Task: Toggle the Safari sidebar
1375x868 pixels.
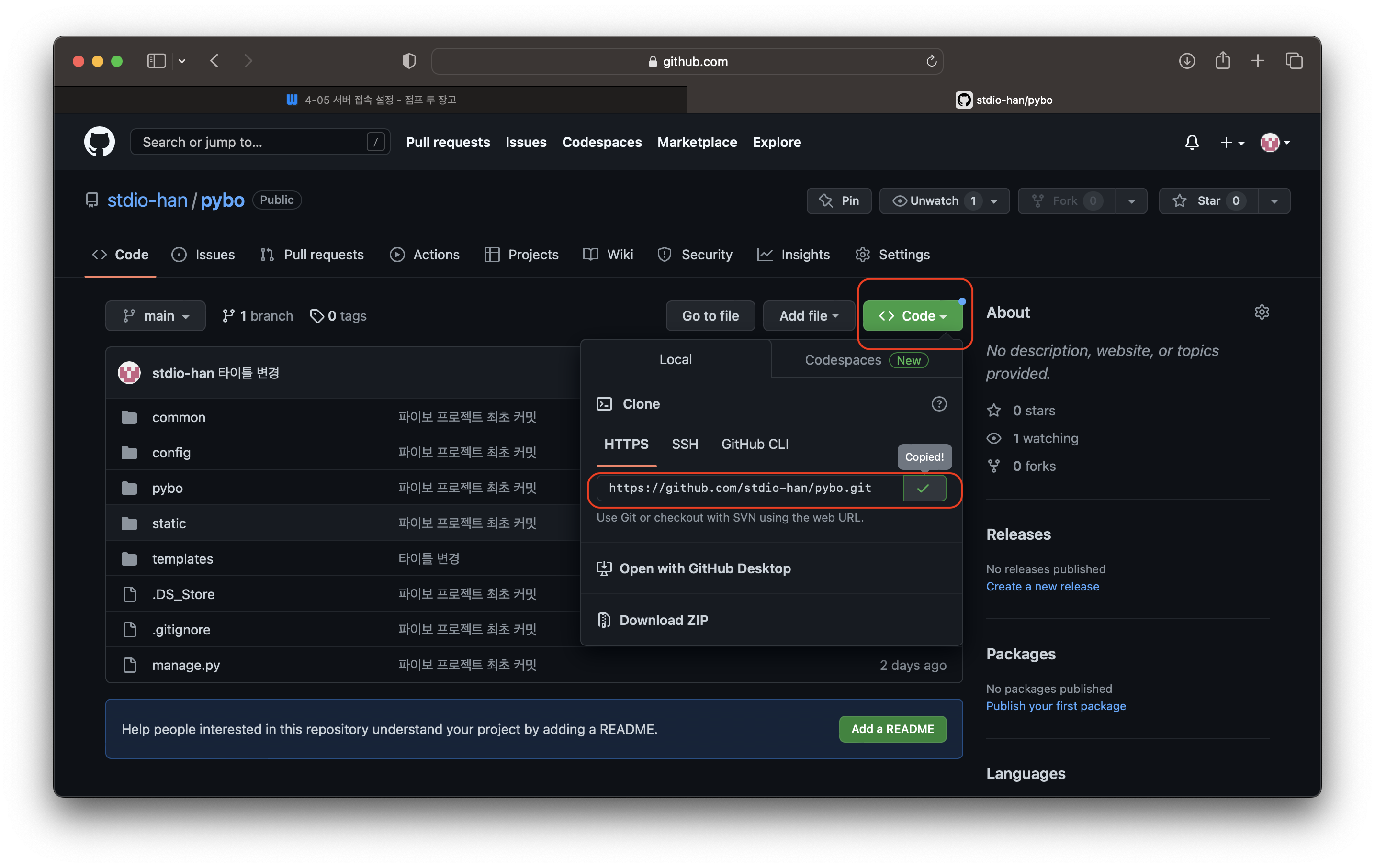Action: (157, 61)
